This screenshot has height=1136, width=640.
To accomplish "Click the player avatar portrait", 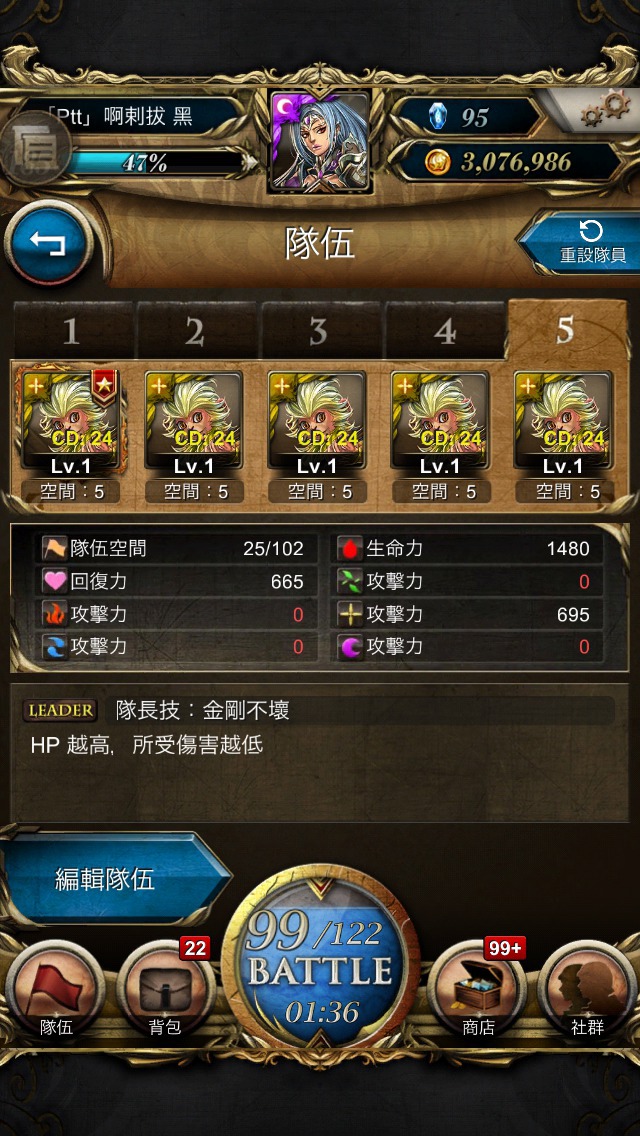I will [320, 141].
